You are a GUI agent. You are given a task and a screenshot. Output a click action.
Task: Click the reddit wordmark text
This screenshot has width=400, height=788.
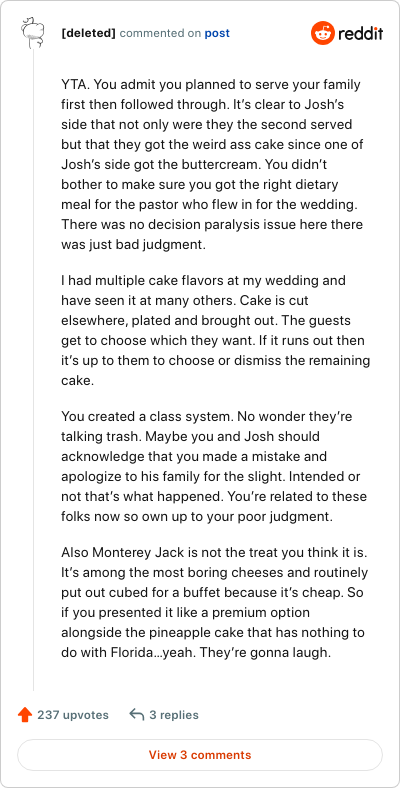tap(360, 34)
